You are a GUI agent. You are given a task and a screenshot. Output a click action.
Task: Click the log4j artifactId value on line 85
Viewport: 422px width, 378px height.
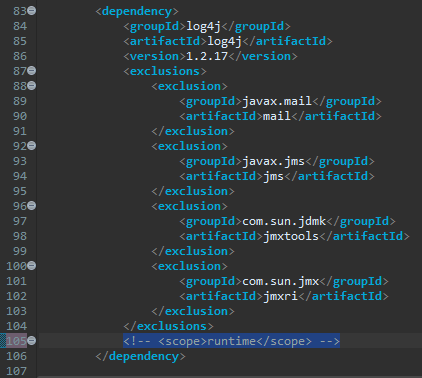pyautogui.click(x=224, y=41)
